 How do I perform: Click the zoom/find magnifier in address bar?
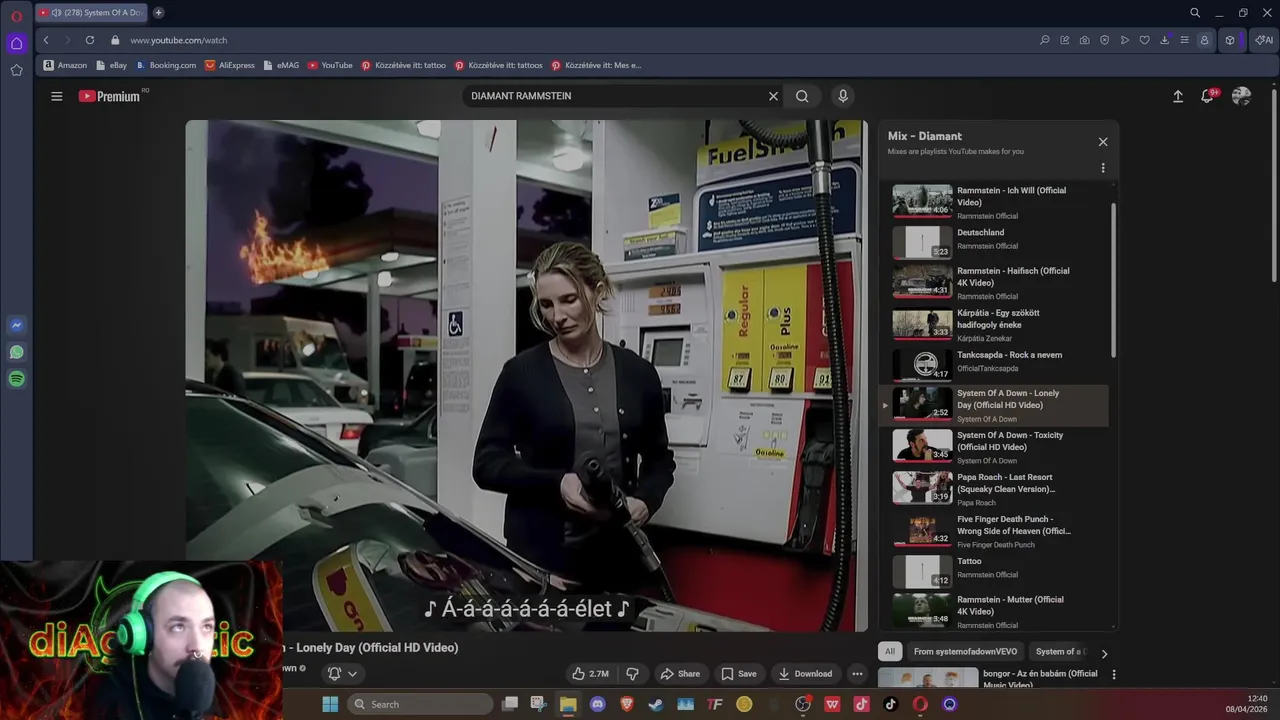click(1045, 40)
